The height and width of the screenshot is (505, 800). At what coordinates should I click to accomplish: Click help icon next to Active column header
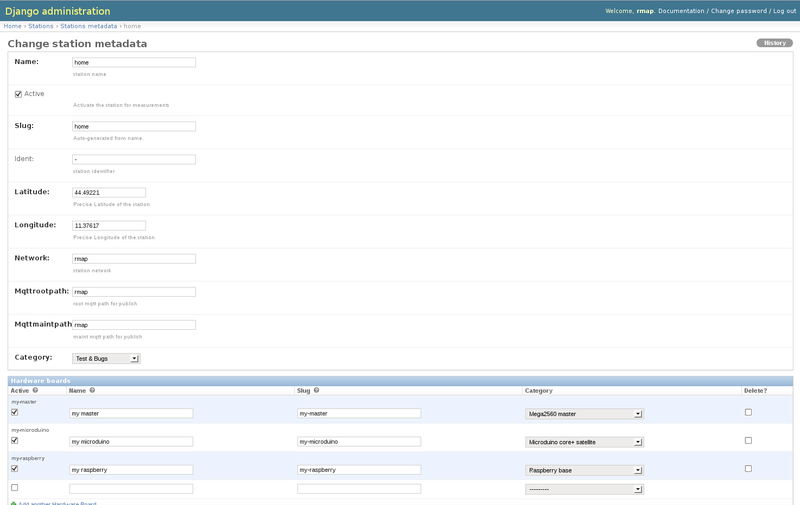(35, 391)
